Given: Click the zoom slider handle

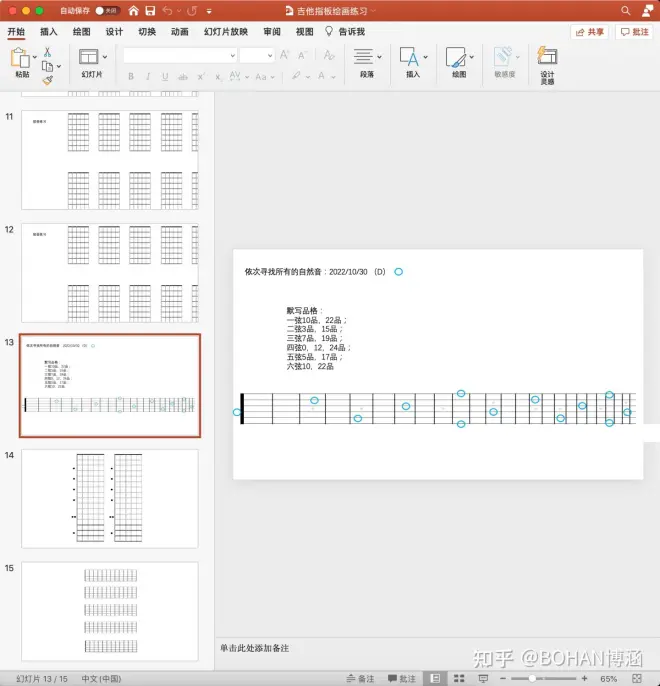Looking at the screenshot, I should [532, 678].
